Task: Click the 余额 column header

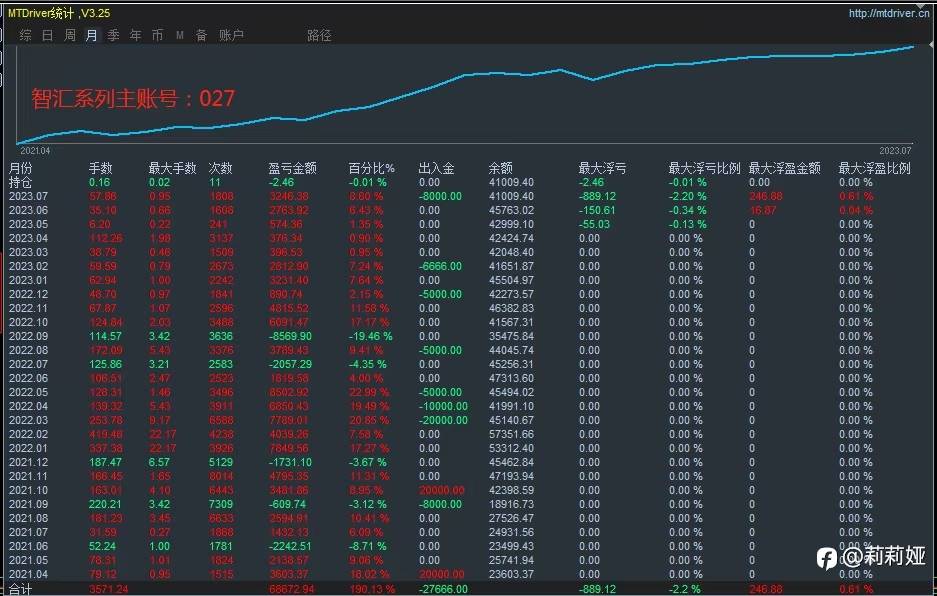Action: click(x=500, y=169)
